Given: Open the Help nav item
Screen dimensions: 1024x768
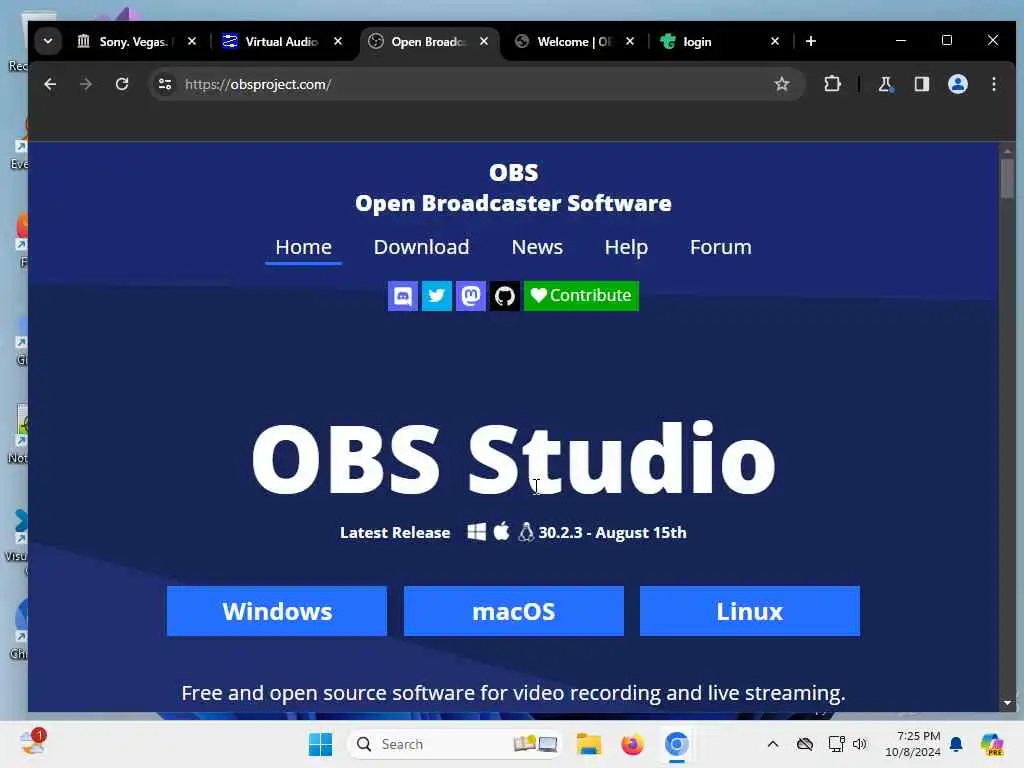Looking at the screenshot, I should [626, 248].
